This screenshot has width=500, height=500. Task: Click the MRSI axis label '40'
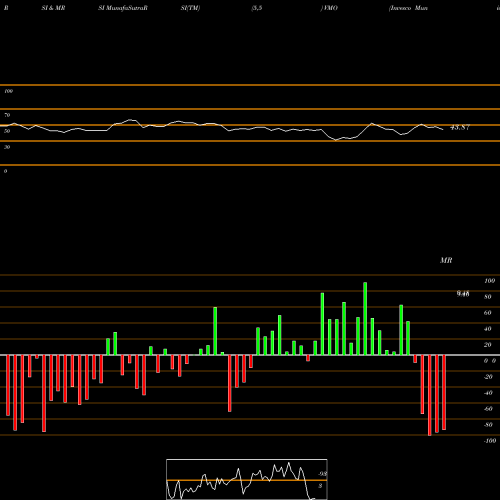click(x=488, y=329)
